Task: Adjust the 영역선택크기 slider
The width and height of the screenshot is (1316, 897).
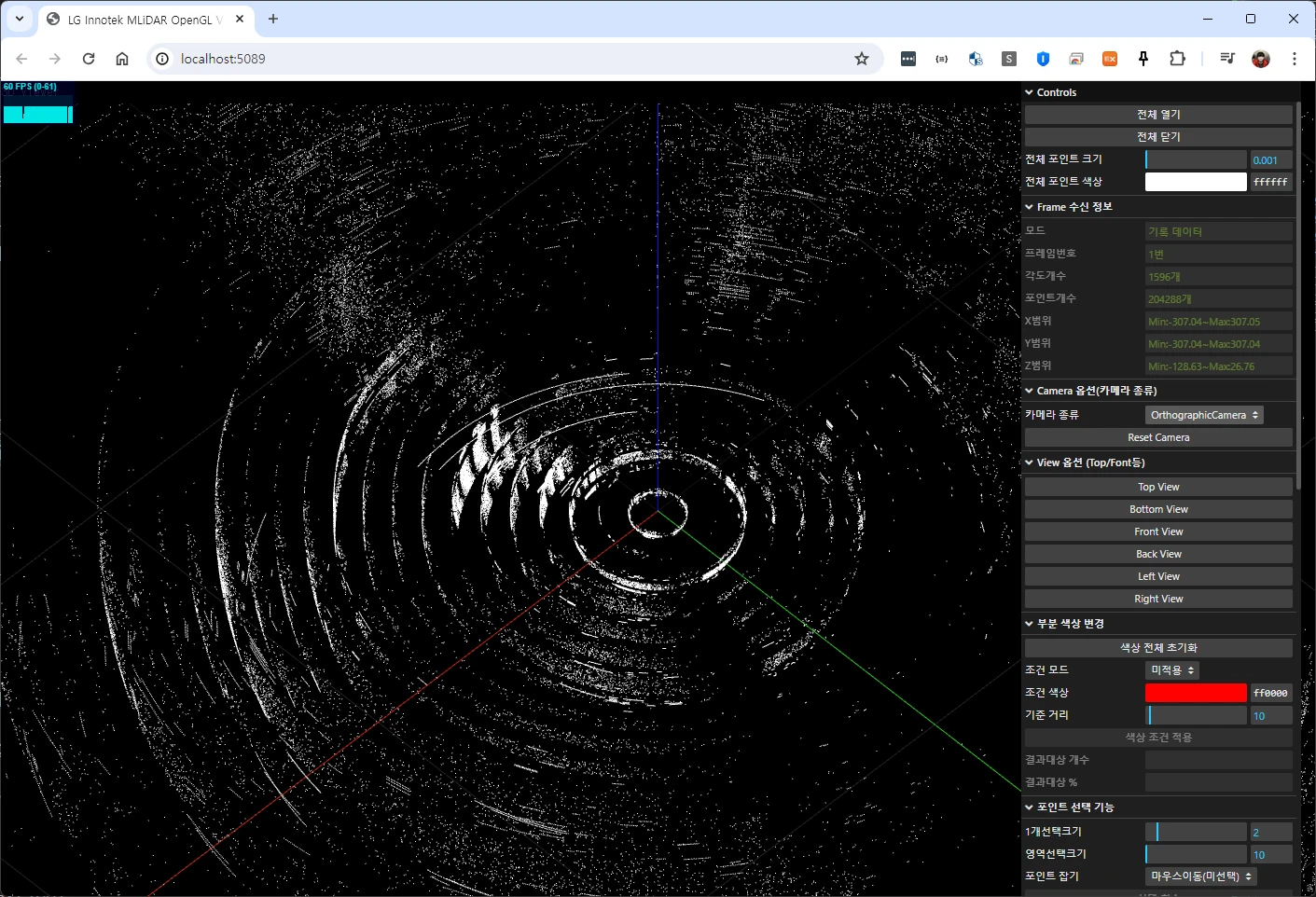Action: (x=1196, y=854)
